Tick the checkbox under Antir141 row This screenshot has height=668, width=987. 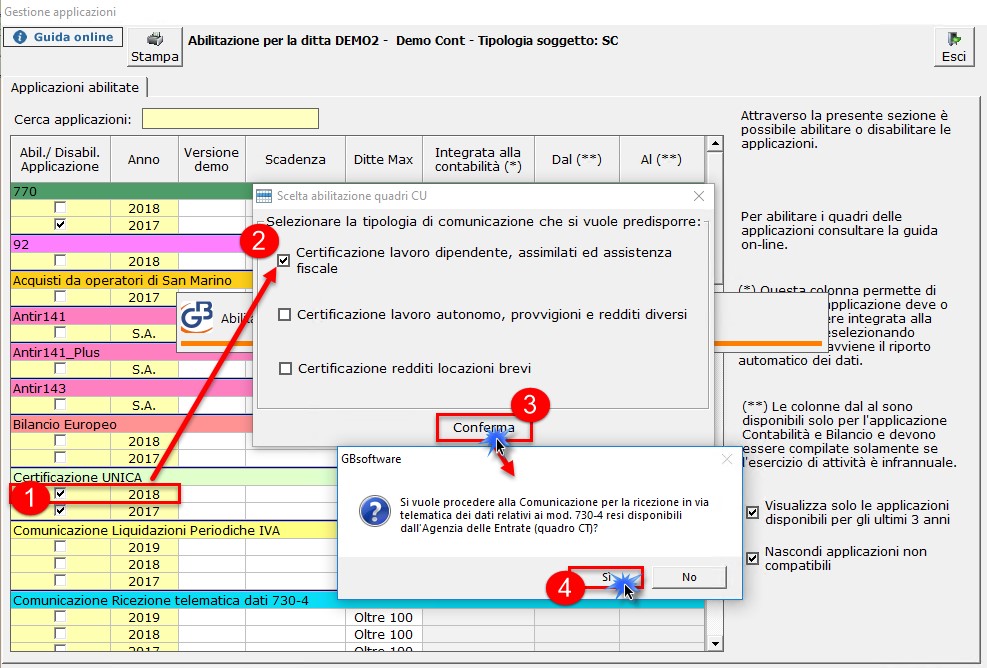(60, 332)
